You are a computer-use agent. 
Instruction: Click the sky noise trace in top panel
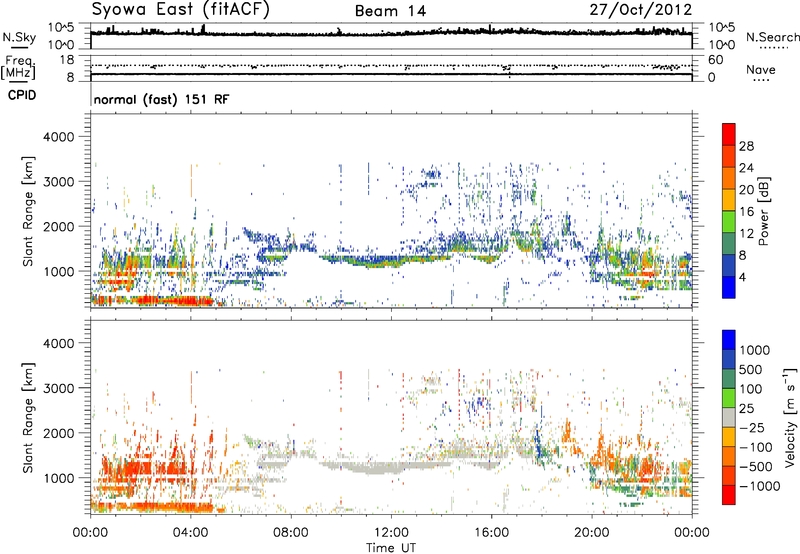(391, 32)
